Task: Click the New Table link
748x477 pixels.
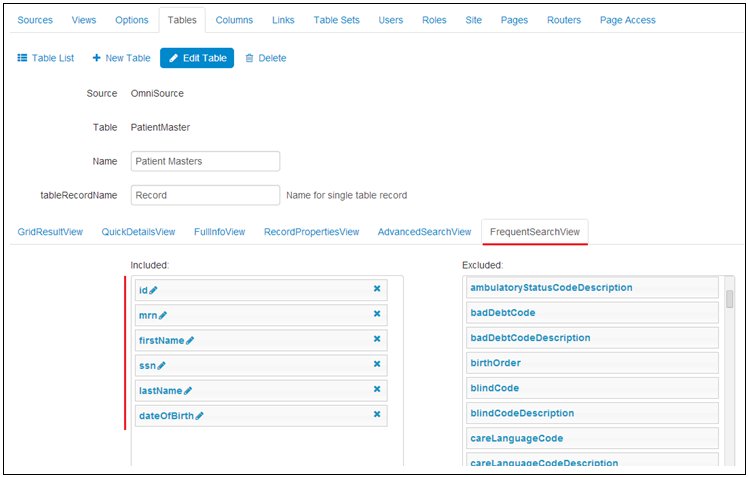Action: (121, 58)
